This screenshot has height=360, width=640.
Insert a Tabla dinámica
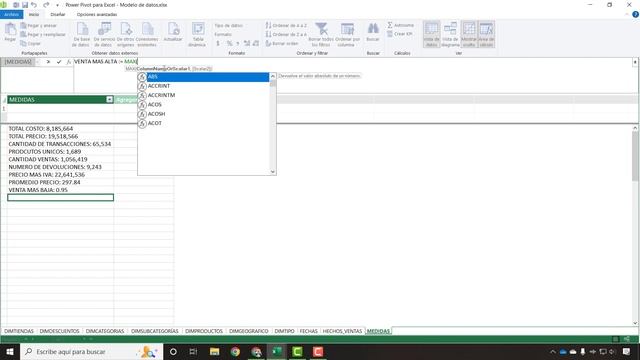tap(198, 34)
